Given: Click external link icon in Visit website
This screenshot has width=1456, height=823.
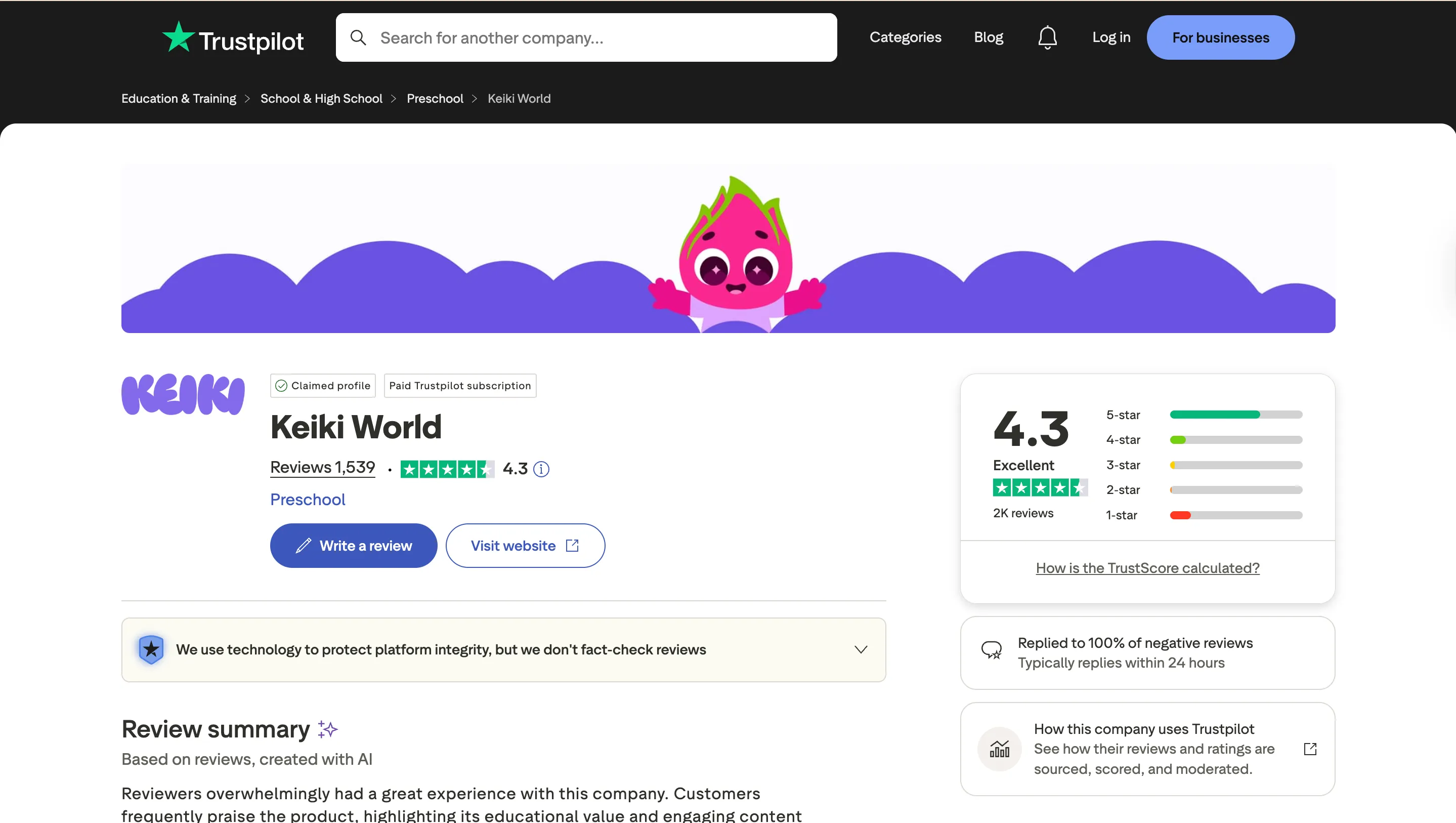Looking at the screenshot, I should coord(572,545).
